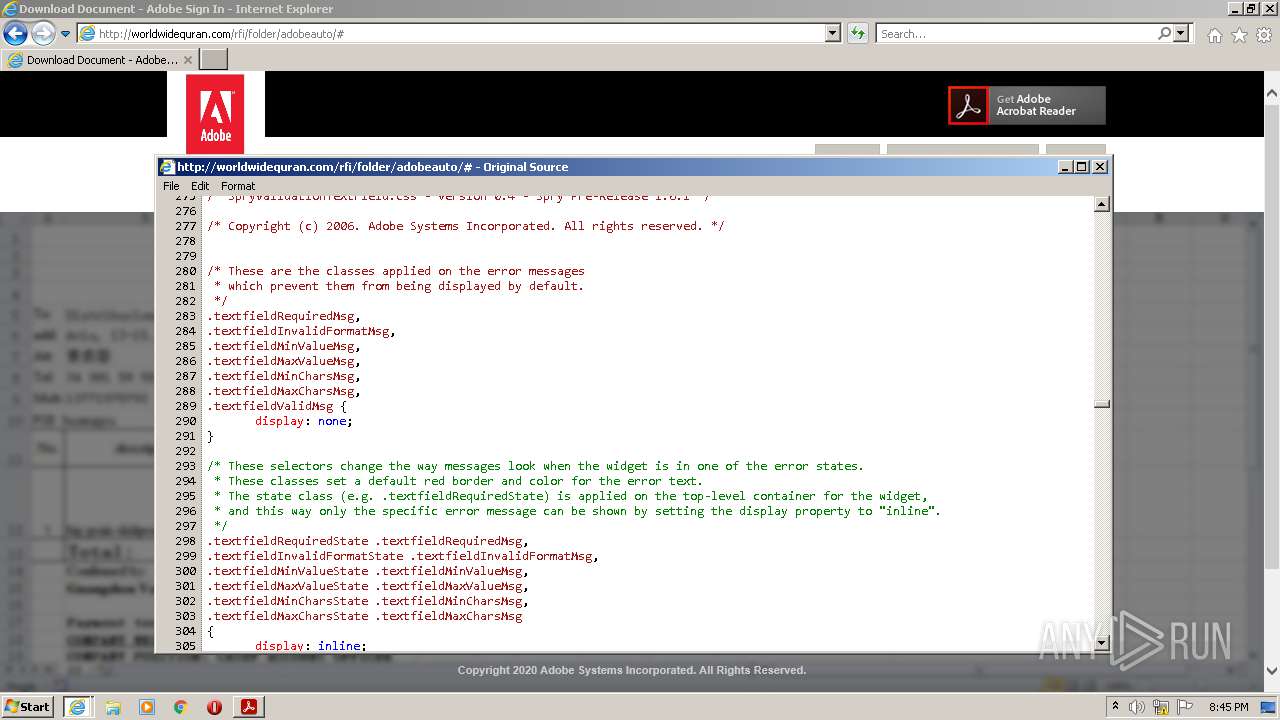Click the network tray icon
The width and height of the screenshot is (1280, 720).
coord(1159,707)
